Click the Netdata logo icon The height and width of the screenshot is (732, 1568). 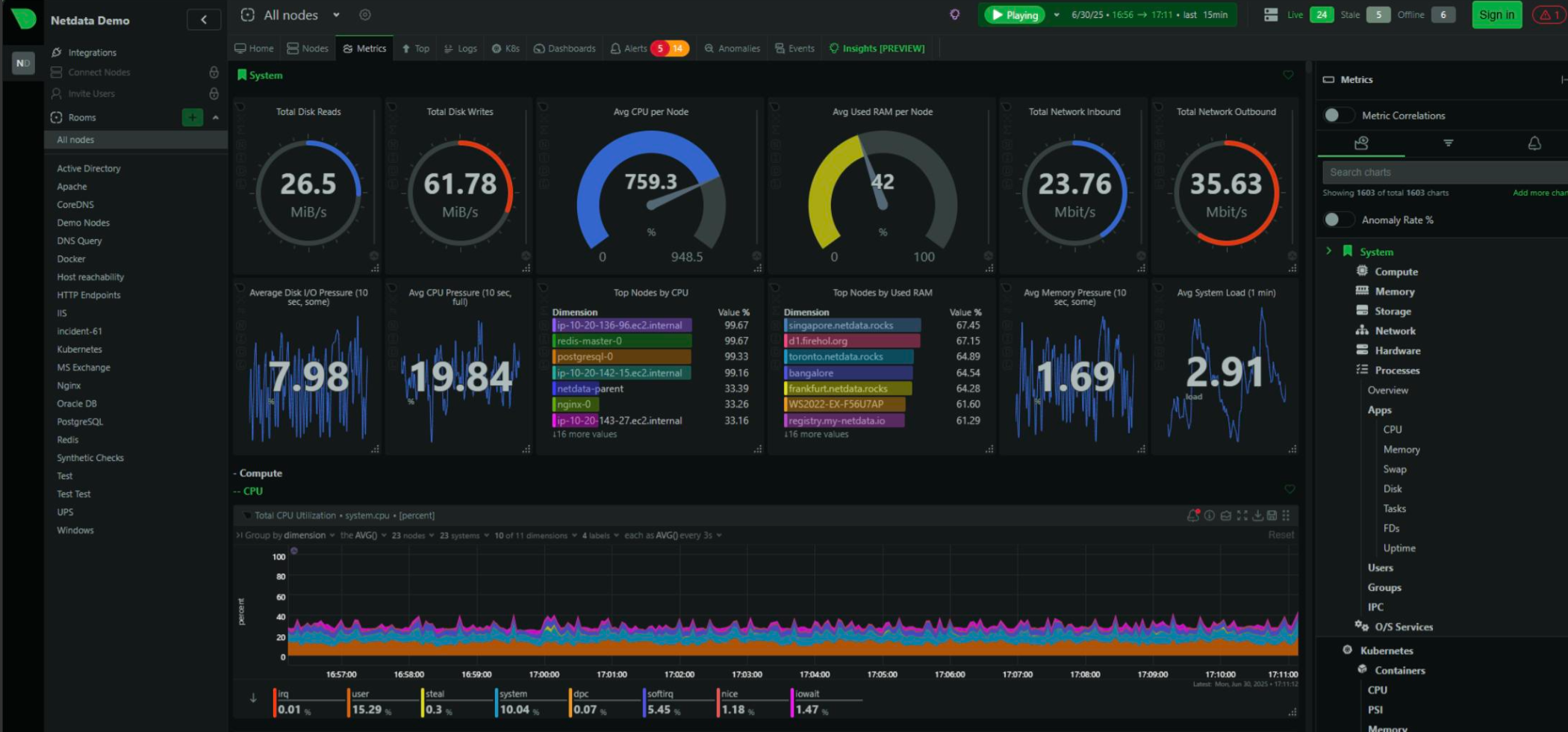pyautogui.click(x=23, y=18)
